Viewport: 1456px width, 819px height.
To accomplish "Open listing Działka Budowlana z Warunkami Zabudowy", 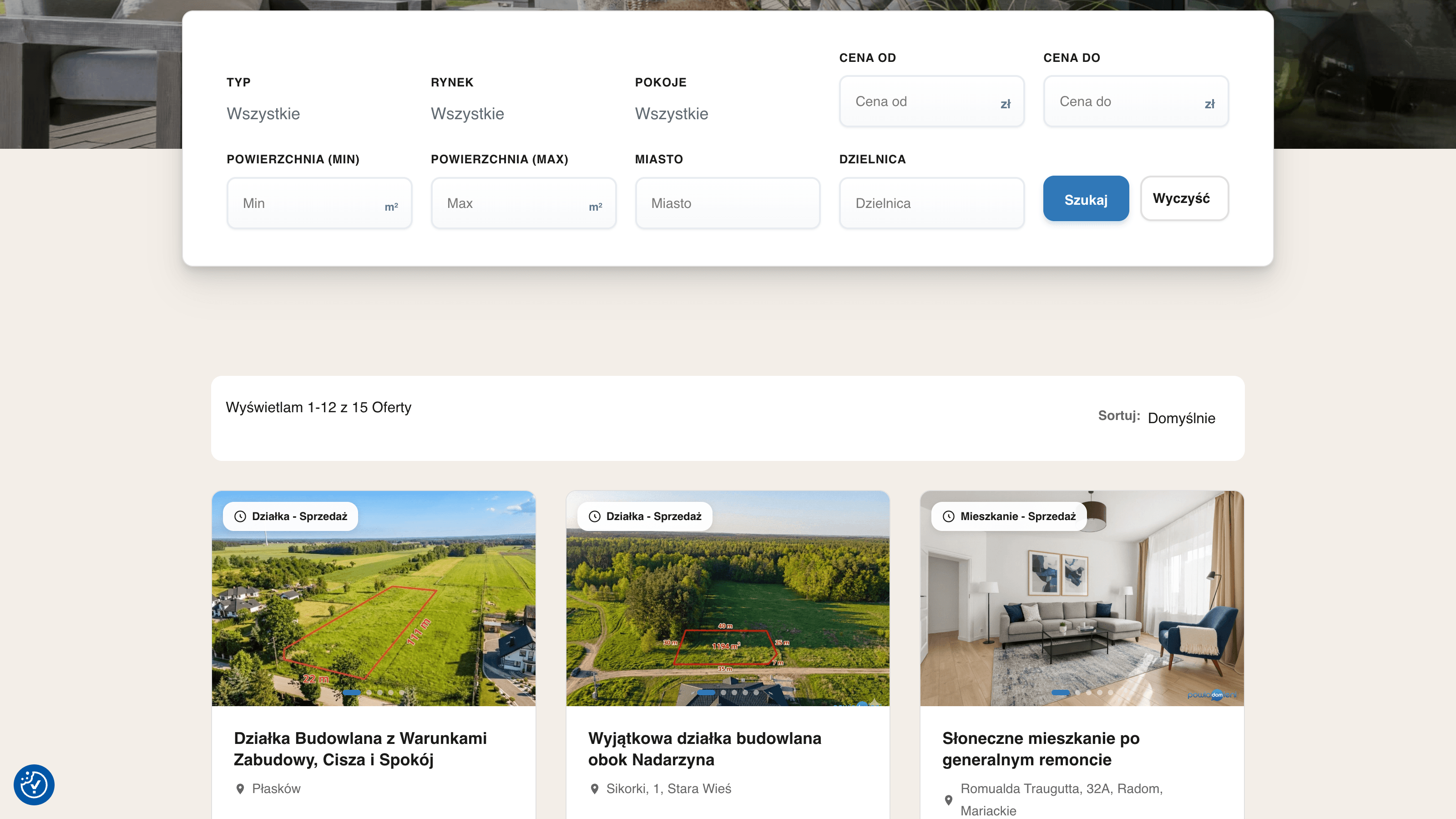I will (360, 749).
